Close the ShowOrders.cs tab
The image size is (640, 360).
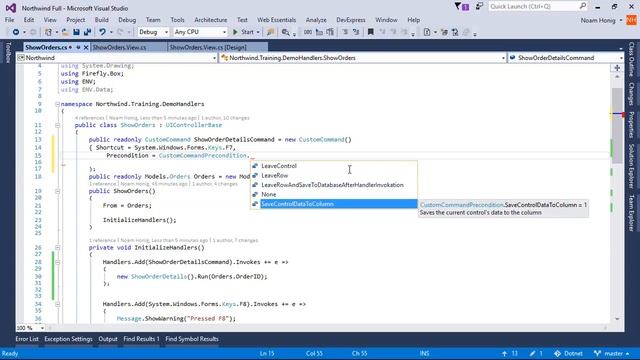(x=86, y=47)
